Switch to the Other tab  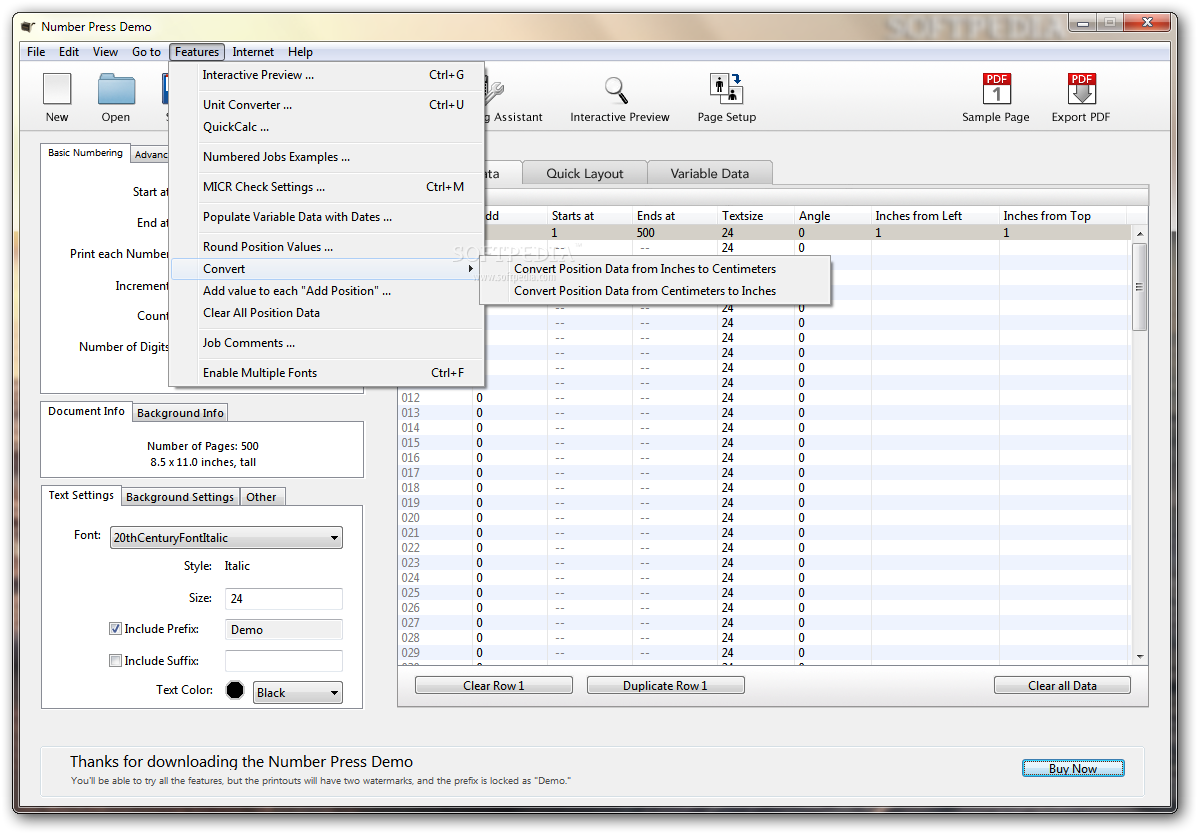pos(261,497)
